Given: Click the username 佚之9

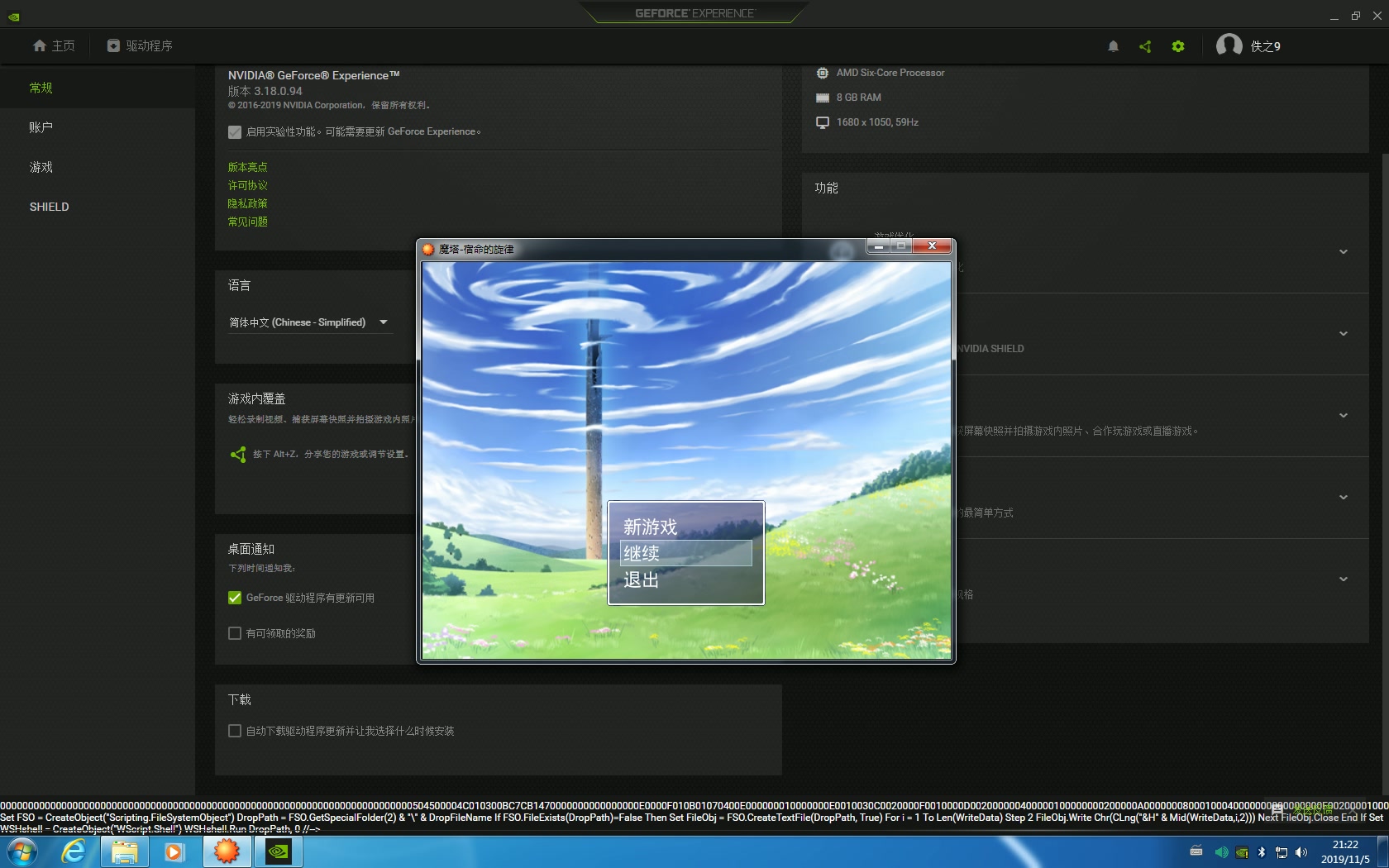Looking at the screenshot, I should [x=1265, y=46].
